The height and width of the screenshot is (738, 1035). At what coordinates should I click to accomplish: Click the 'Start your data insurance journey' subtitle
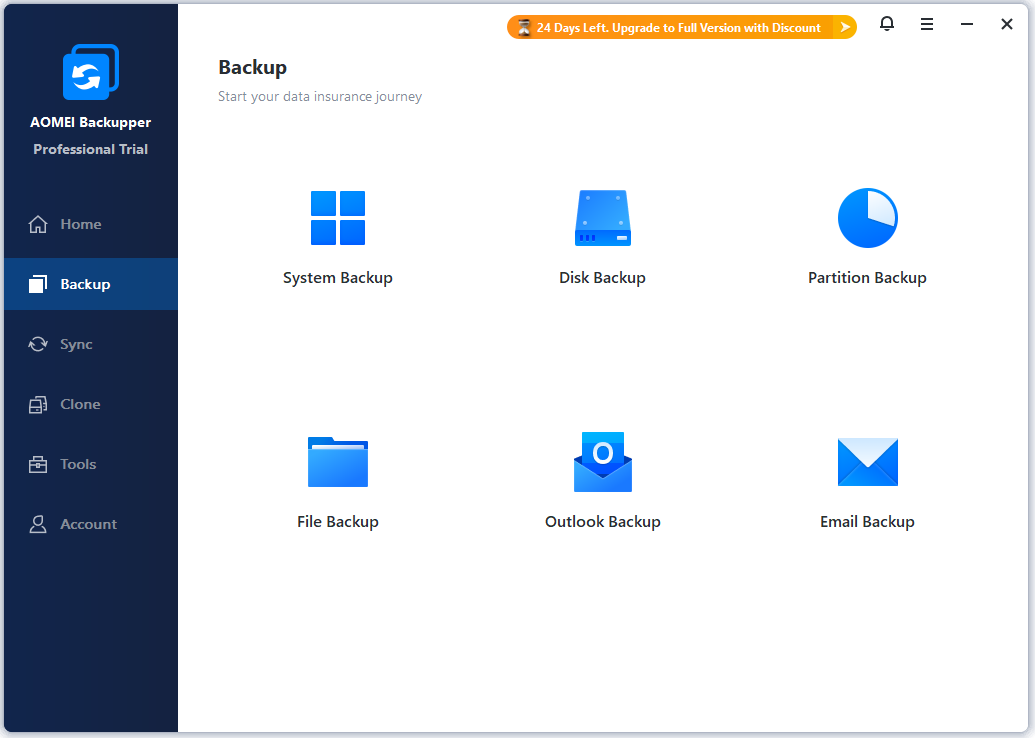[320, 96]
